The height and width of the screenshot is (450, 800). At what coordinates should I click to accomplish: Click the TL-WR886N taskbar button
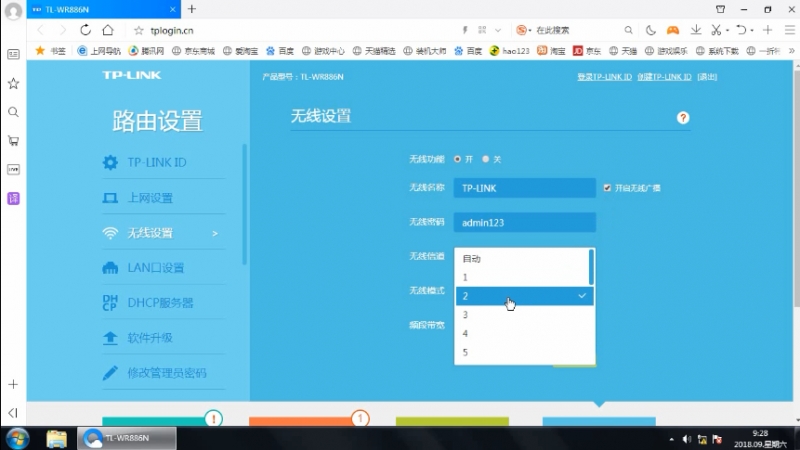pyautogui.click(x=127, y=438)
